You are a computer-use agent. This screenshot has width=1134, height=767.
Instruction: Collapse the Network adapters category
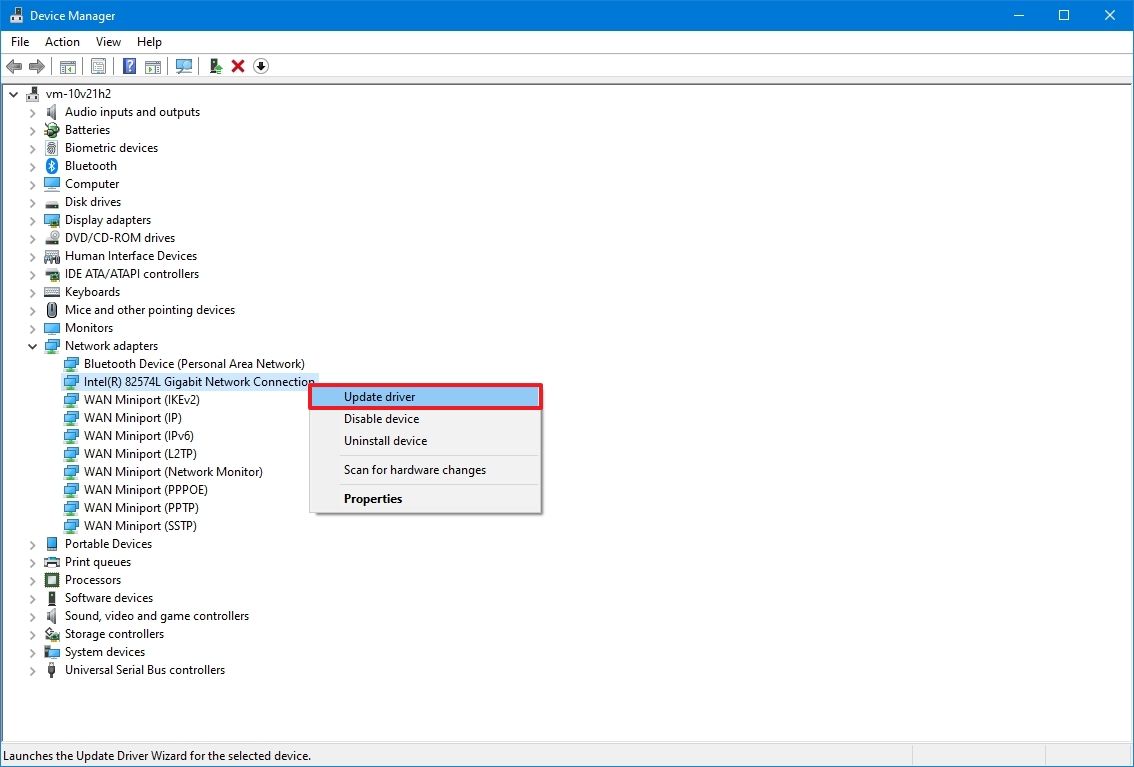[x=32, y=346]
